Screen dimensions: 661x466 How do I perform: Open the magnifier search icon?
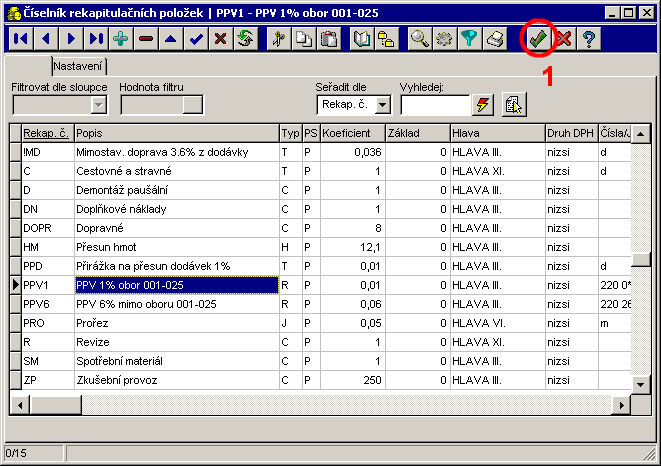tap(420, 39)
